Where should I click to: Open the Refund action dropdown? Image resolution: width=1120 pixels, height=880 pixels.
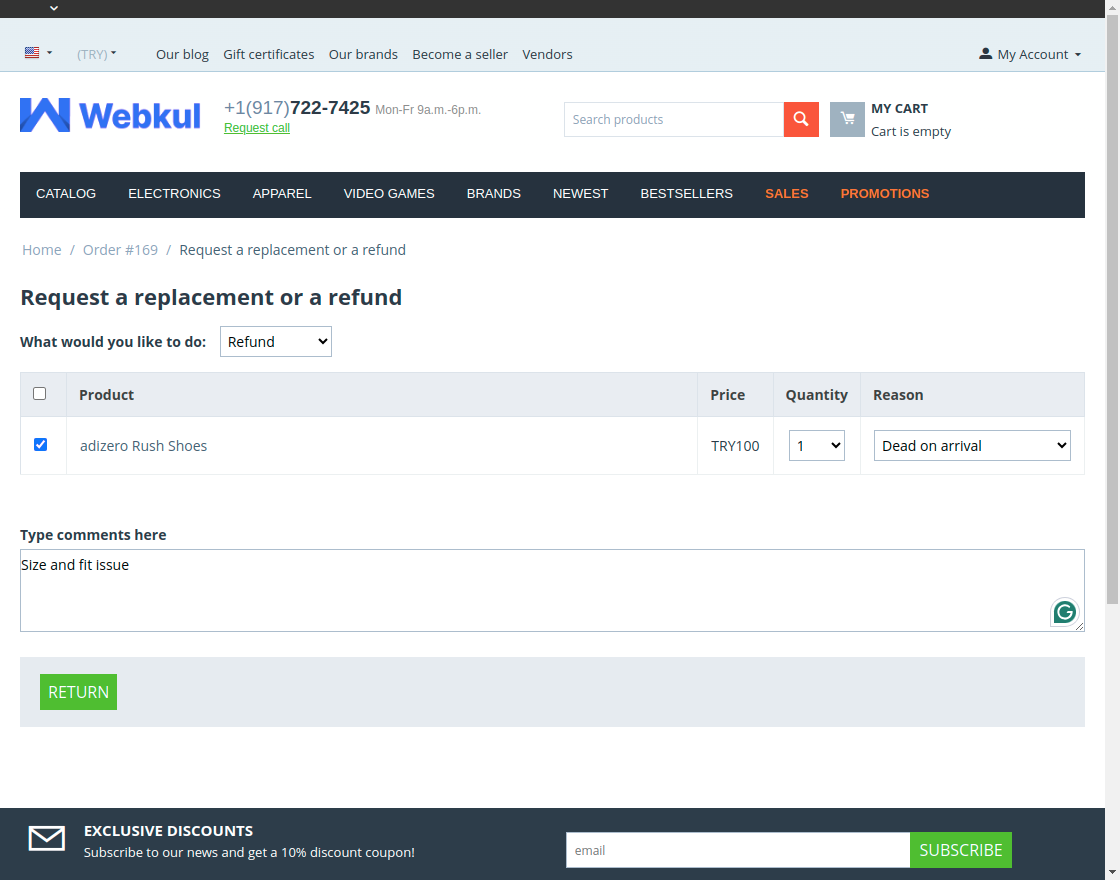[275, 341]
